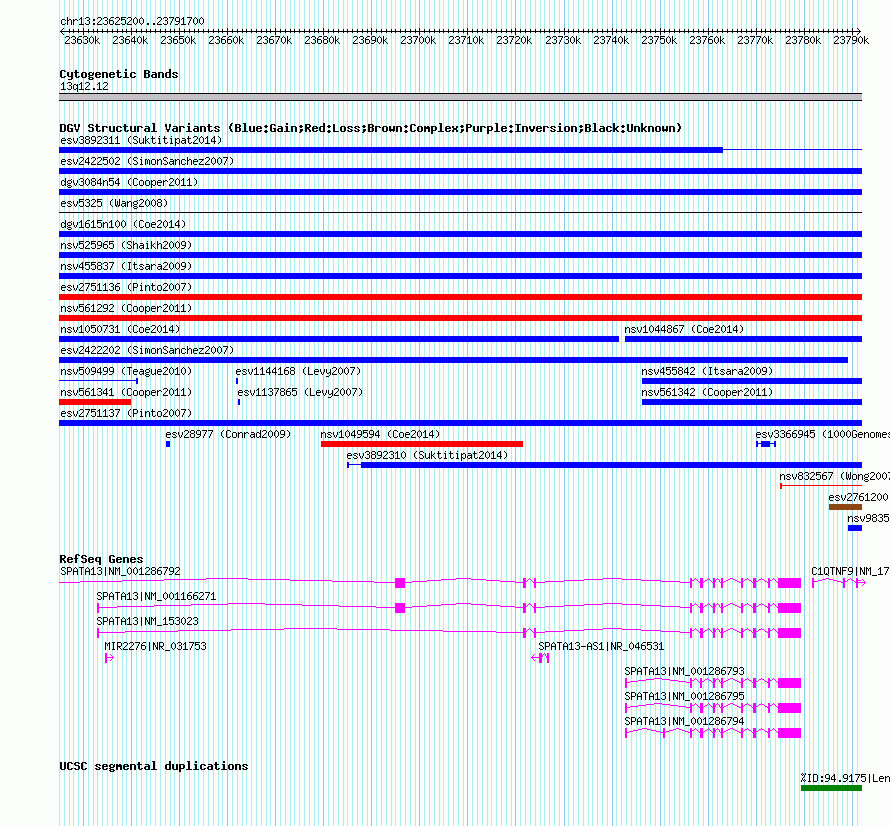Click the green segmental duplication bar

[832, 788]
